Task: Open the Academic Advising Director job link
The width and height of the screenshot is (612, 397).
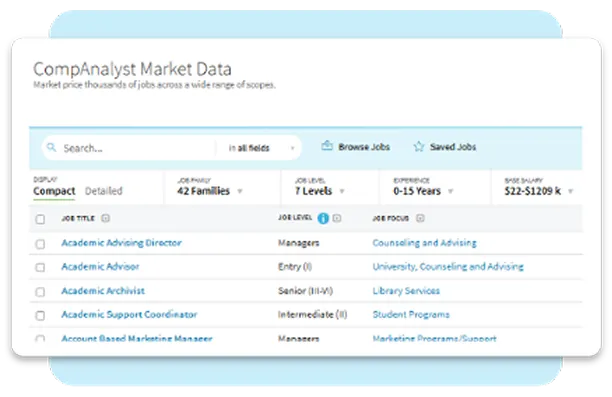Action: [121, 243]
